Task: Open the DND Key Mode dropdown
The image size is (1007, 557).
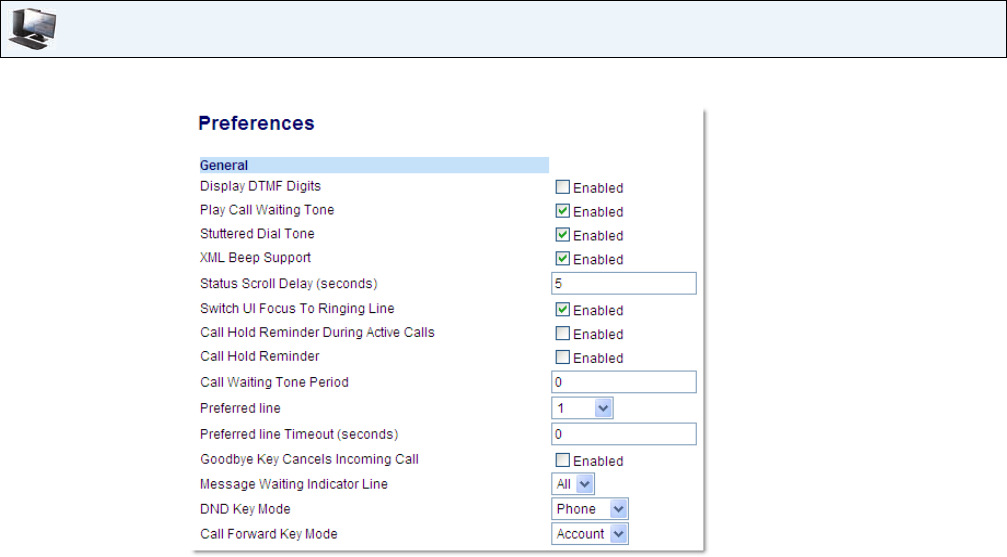Action: pyautogui.click(x=590, y=509)
